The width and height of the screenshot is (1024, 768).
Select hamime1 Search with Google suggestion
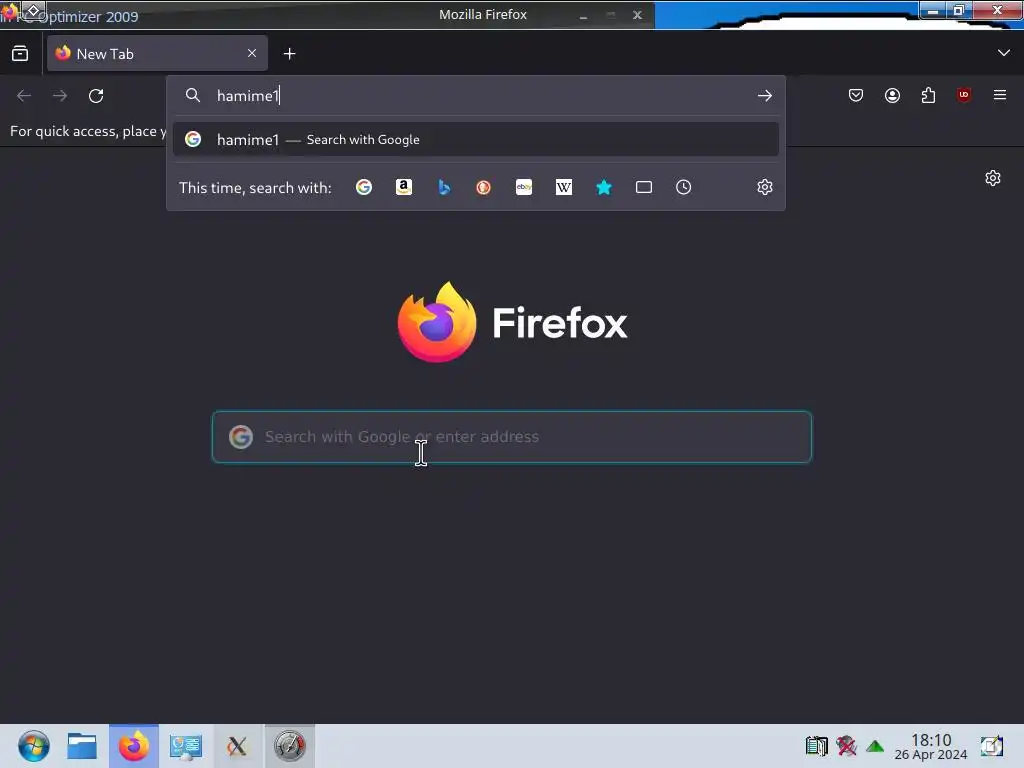(475, 140)
